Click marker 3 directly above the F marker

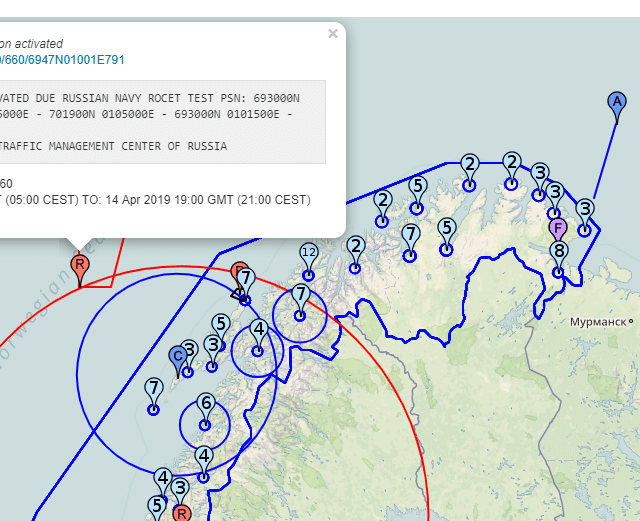coord(554,193)
